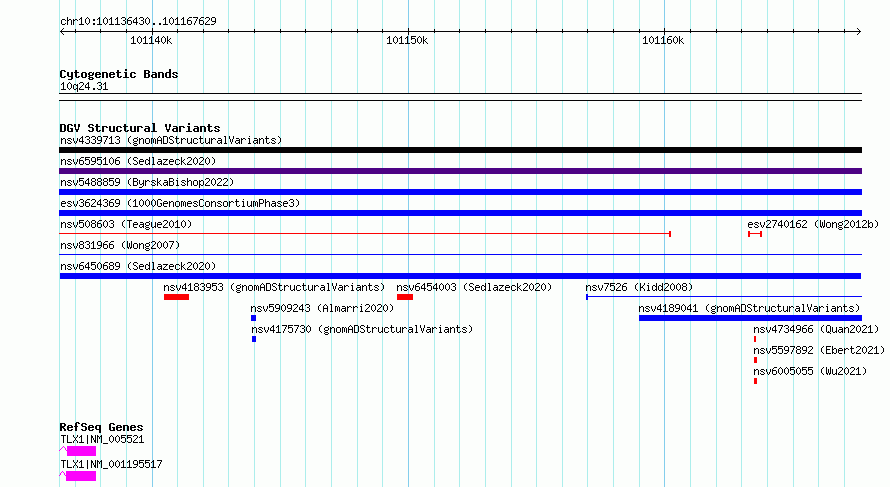Screen dimensions: 890x487
Task: Open nsv5909243 (Almarri2020) label
Action: coord(322,308)
